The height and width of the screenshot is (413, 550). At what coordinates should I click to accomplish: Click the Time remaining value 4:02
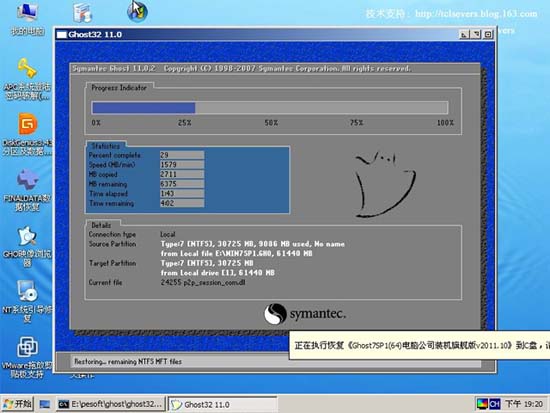coord(182,203)
